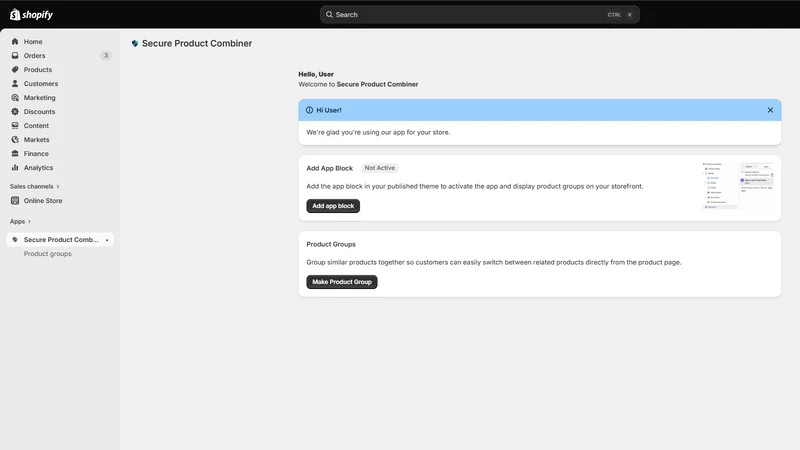Click the Products tag icon
The image size is (800, 450).
tap(15, 69)
